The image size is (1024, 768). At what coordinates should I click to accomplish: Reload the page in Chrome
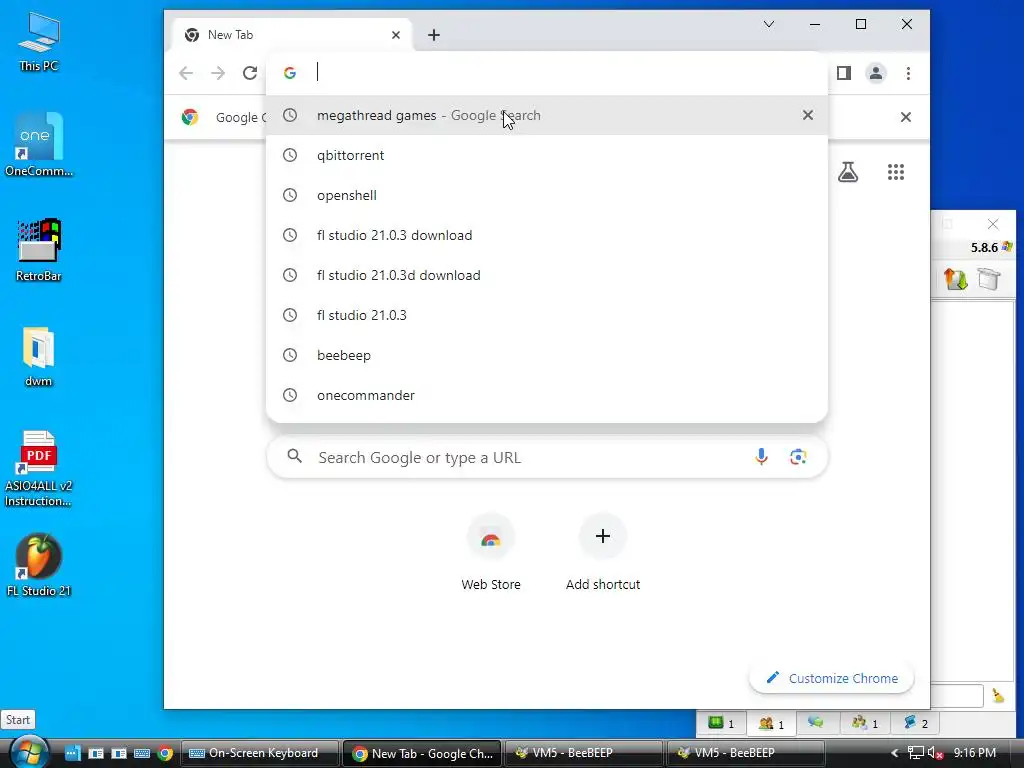tap(250, 73)
